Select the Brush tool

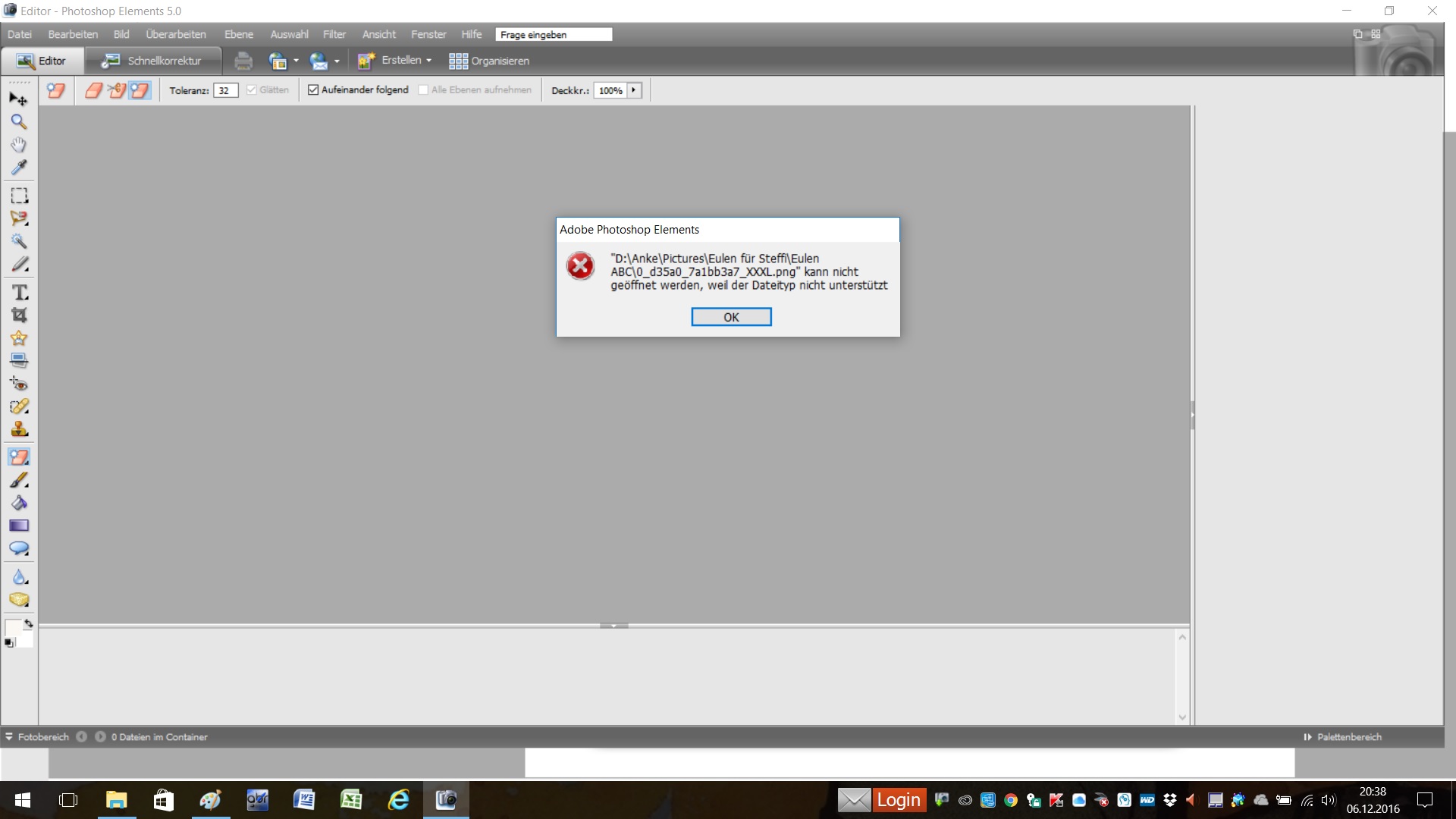pyautogui.click(x=19, y=480)
